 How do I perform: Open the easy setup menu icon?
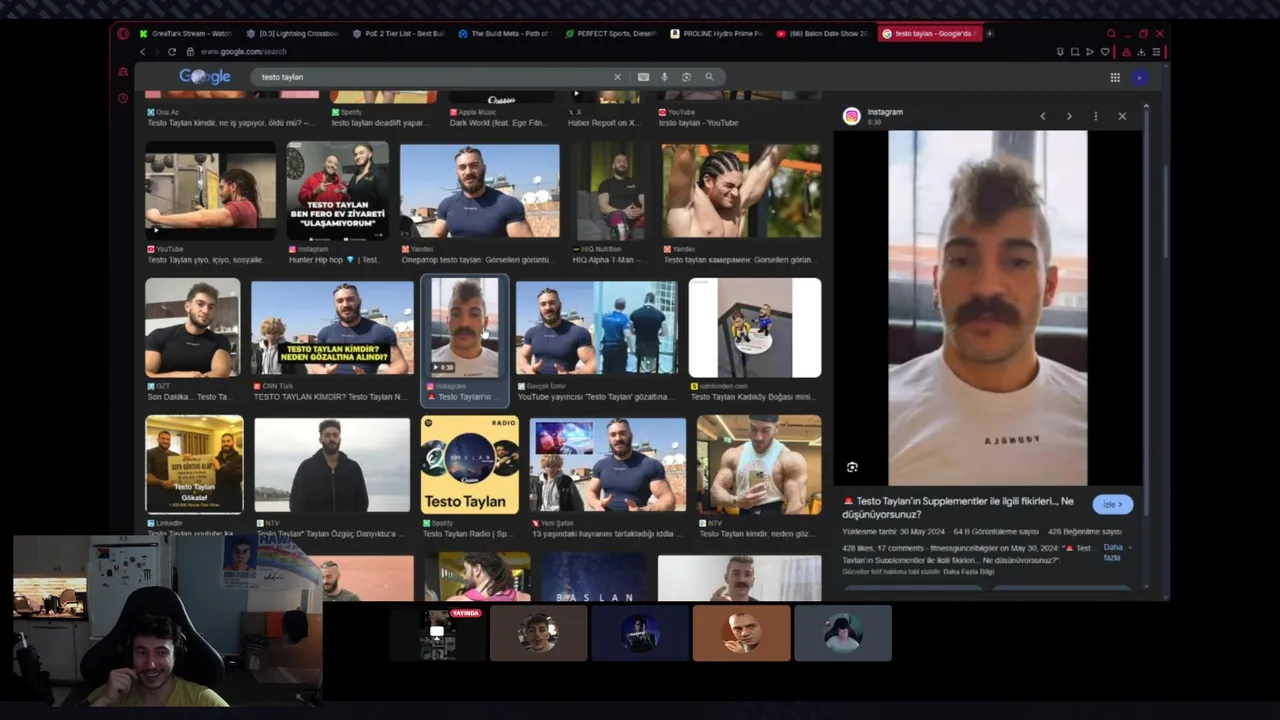coord(1157,52)
